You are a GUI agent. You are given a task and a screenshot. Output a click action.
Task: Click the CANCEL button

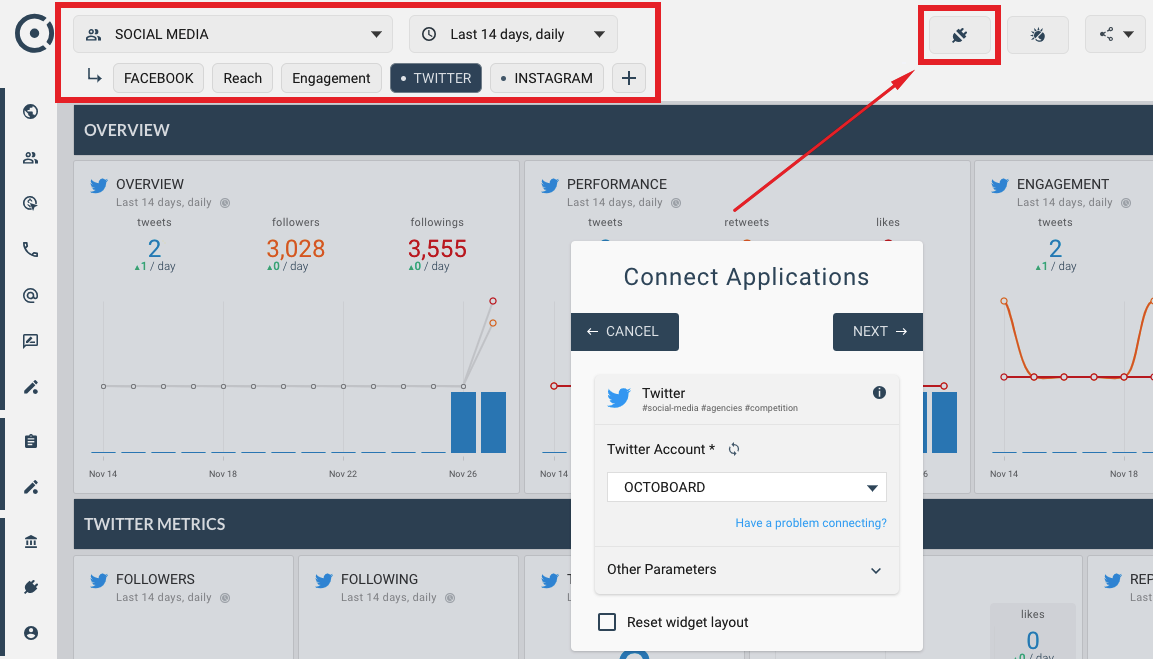click(x=624, y=332)
